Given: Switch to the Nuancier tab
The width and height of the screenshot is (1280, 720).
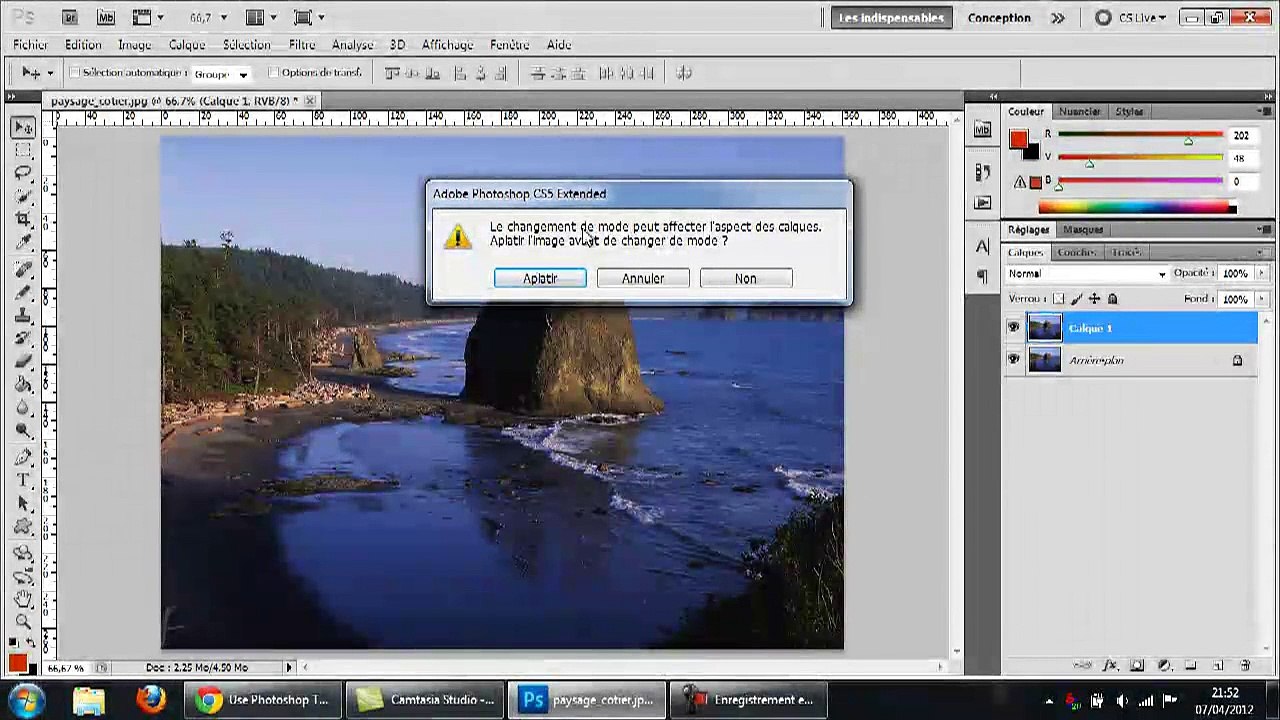Looking at the screenshot, I should (1080, 112).
